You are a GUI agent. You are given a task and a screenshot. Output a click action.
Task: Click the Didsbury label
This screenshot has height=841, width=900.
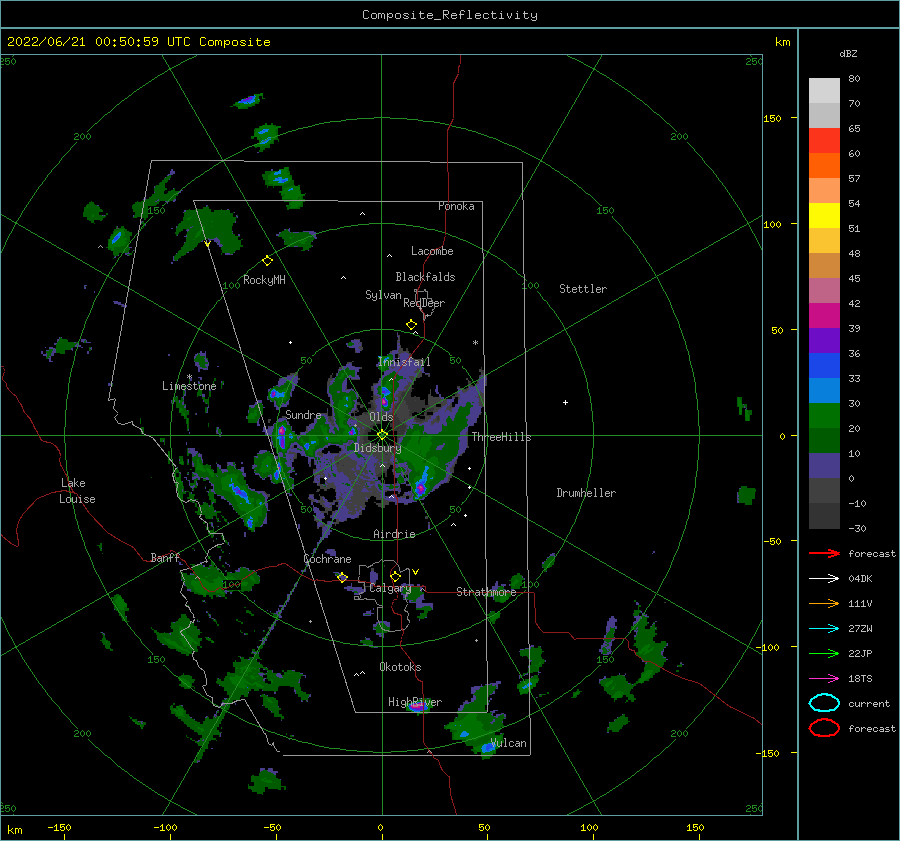tap(378, 448)
